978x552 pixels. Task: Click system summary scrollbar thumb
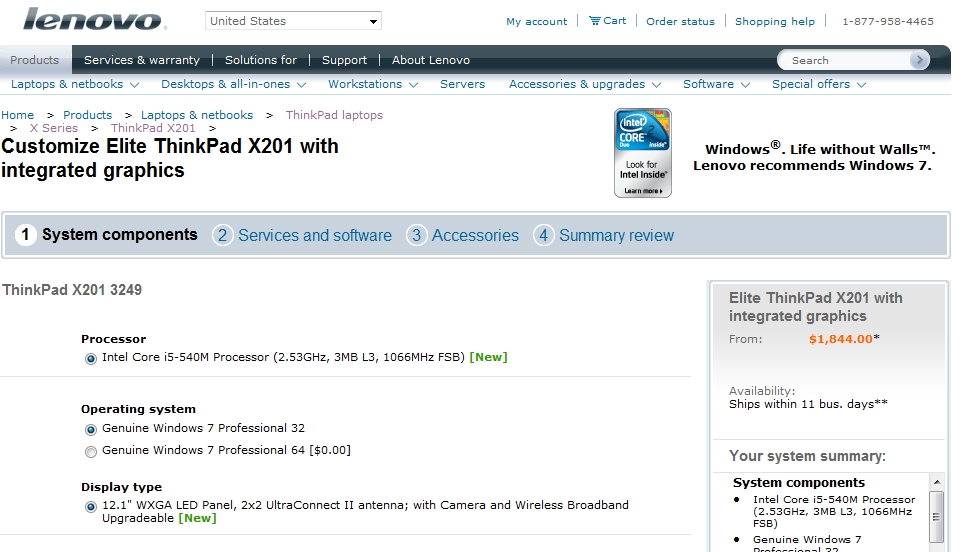click(936, 516)
